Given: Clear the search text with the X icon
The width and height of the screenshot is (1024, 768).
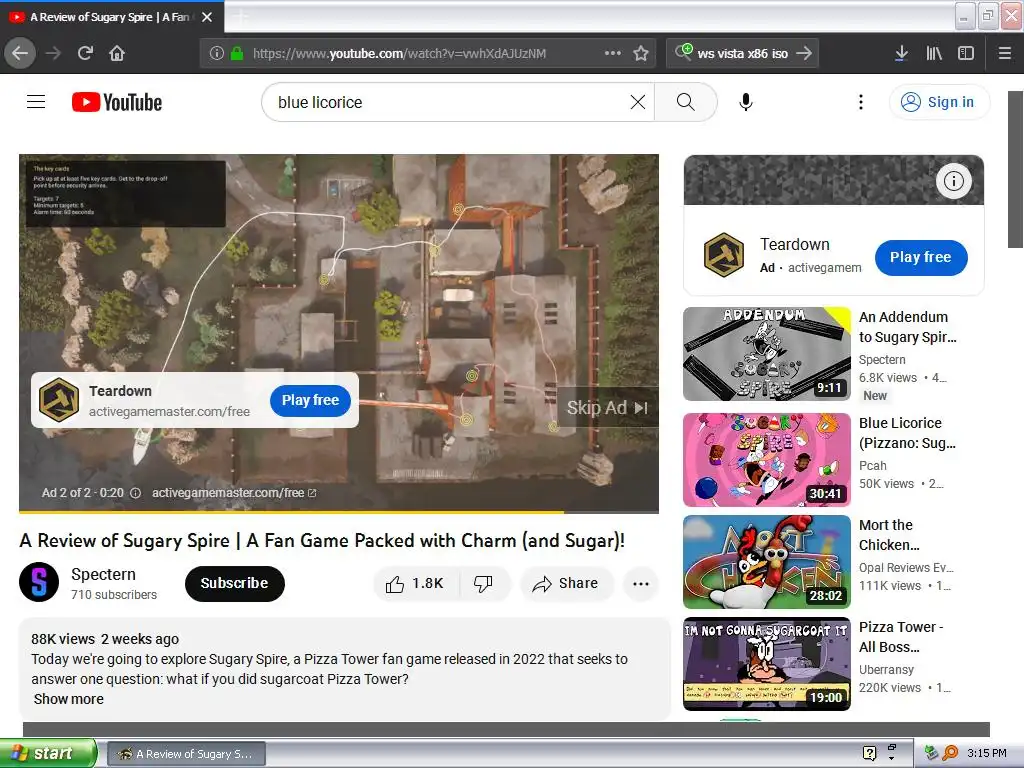Looking at the screenshot, I should click(x=638, y=102).
